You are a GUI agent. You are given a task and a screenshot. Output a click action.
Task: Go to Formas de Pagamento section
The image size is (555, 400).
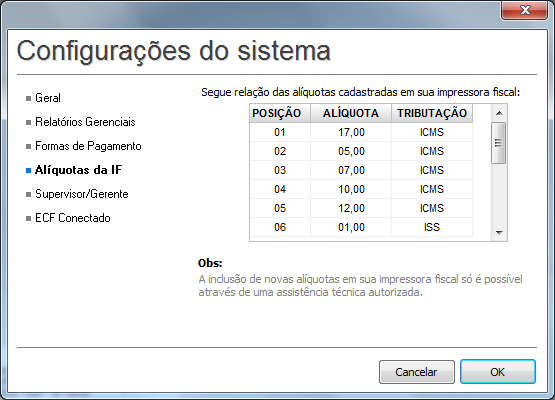click(x=88, y=146)
